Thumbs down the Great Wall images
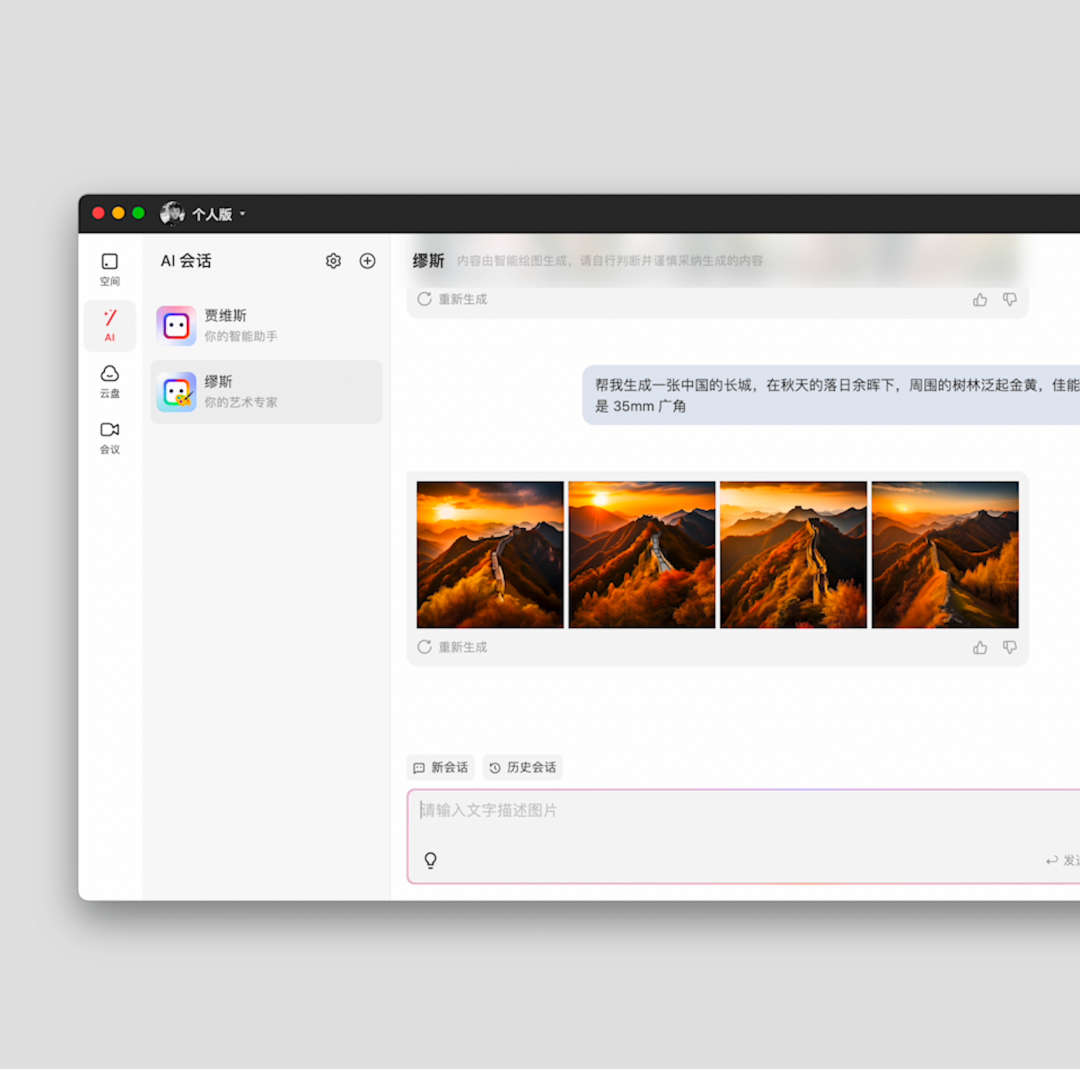 tap(1009, 647)
